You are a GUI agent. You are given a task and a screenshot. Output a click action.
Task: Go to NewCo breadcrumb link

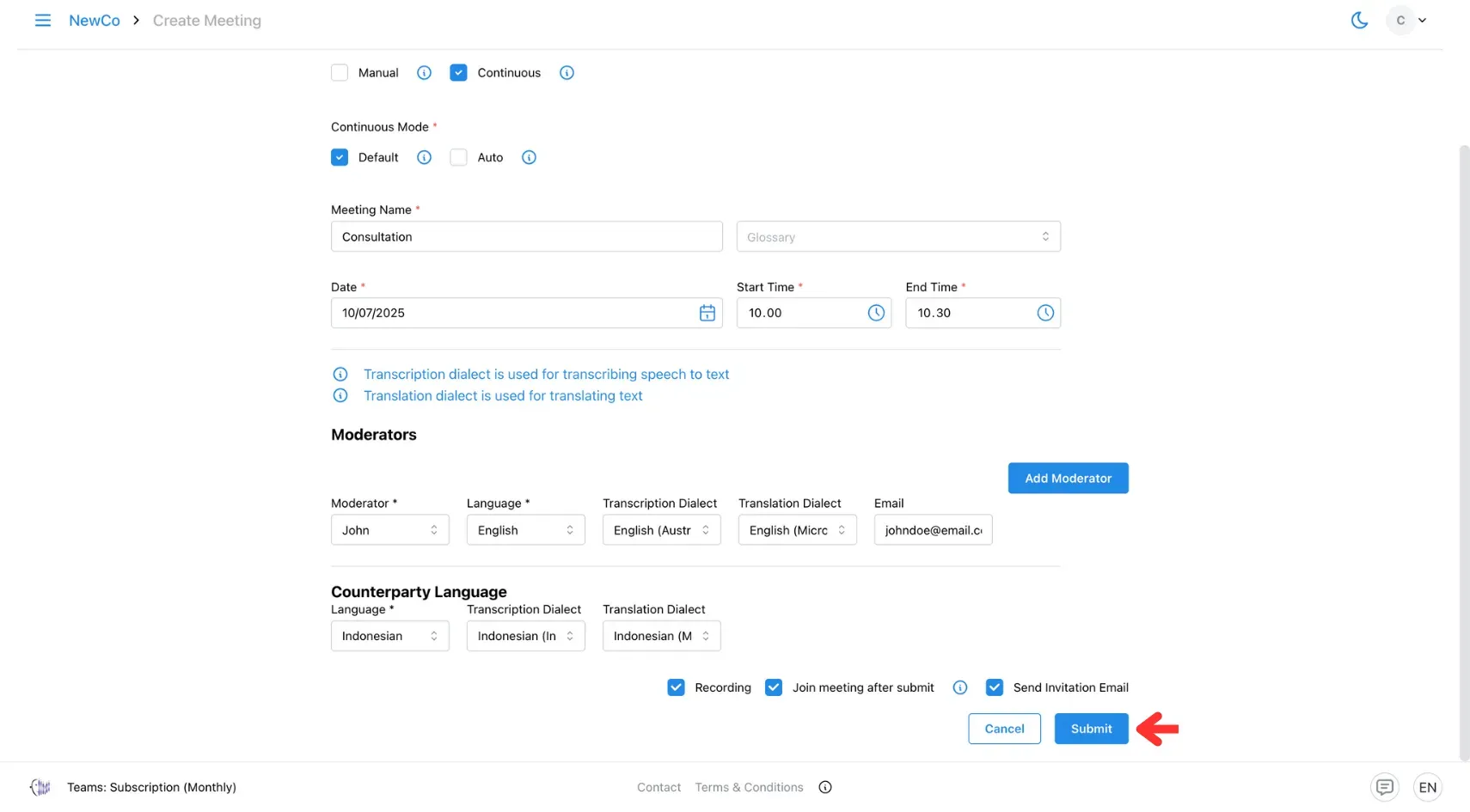(95, 21)
